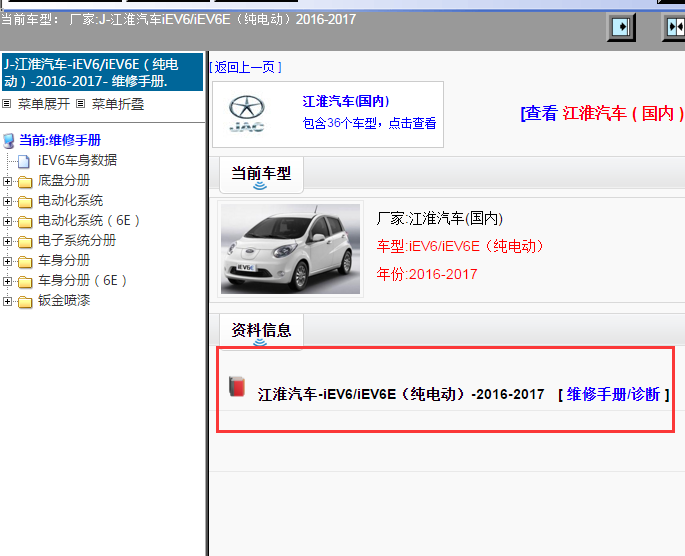Expand the 车身分册（6E）tree node
Screen dimensions: 685x556
tap(7, 281)
